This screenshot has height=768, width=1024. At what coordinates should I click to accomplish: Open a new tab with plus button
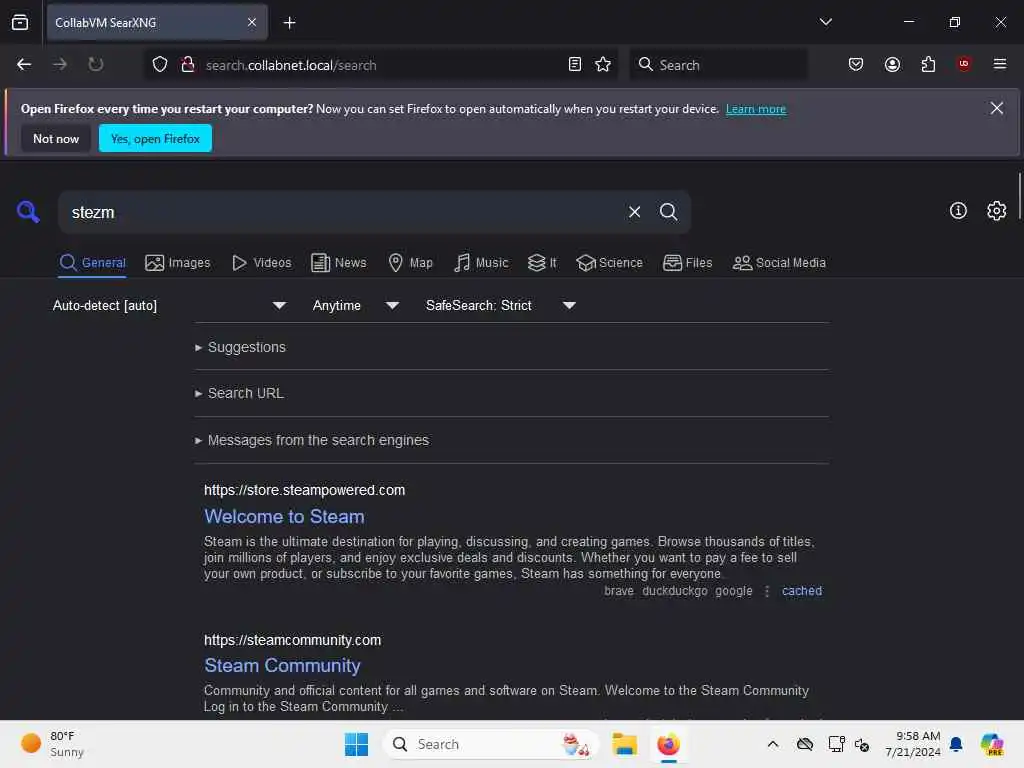289,23
